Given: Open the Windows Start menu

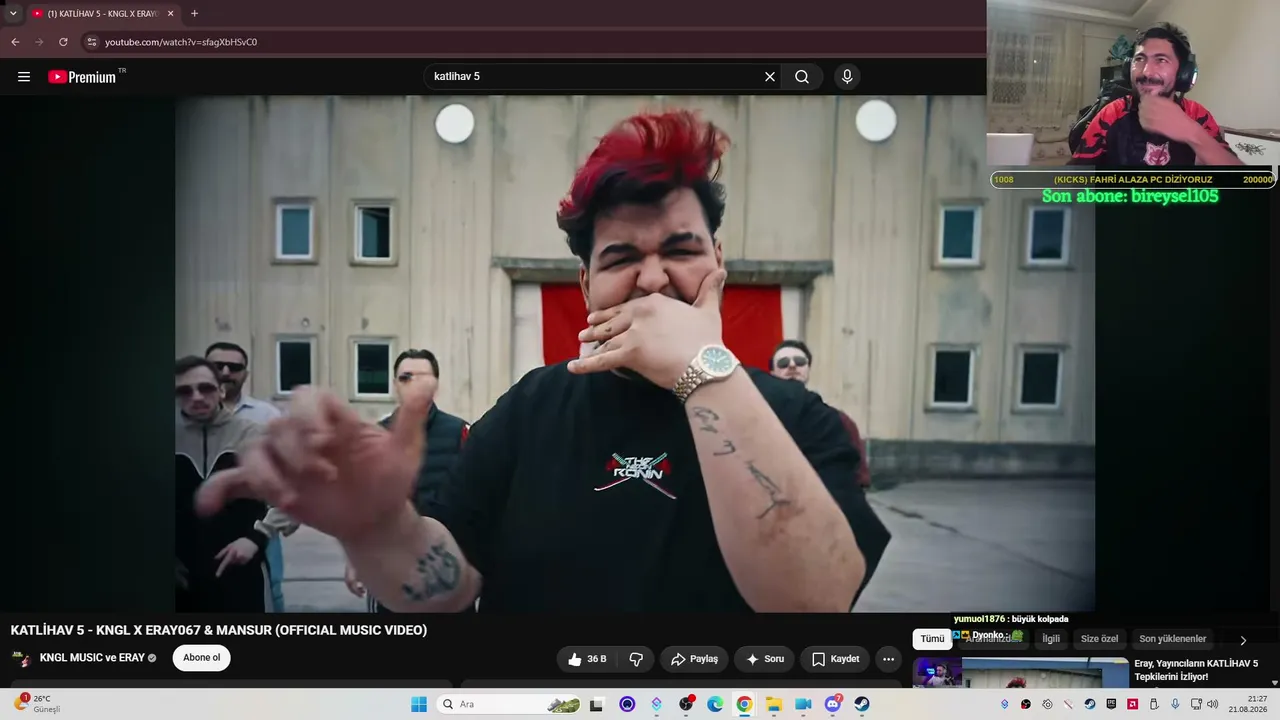Looking at the screenshot, I should pos(419,704).
